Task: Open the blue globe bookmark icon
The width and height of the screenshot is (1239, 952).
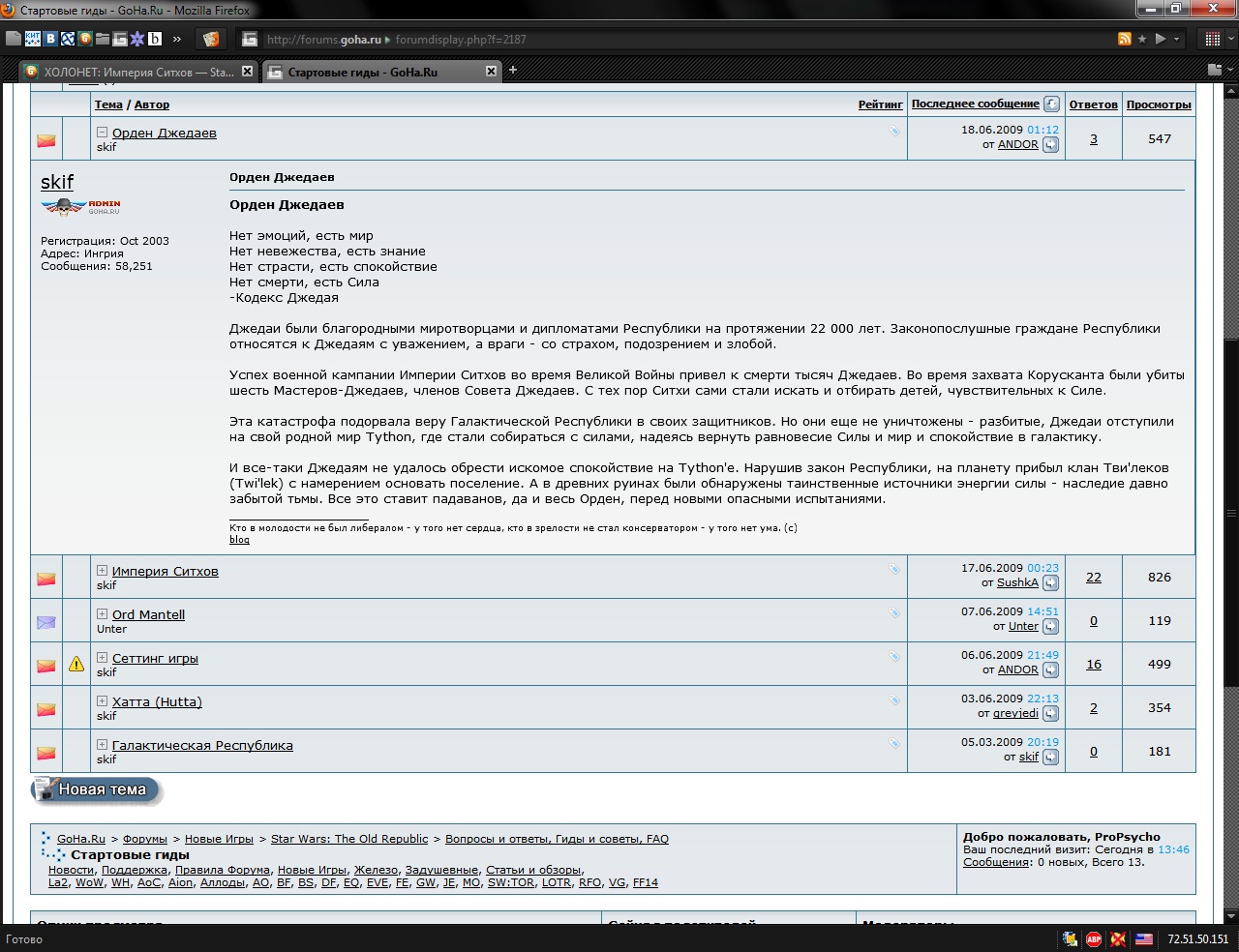Action: click(68, 39)
